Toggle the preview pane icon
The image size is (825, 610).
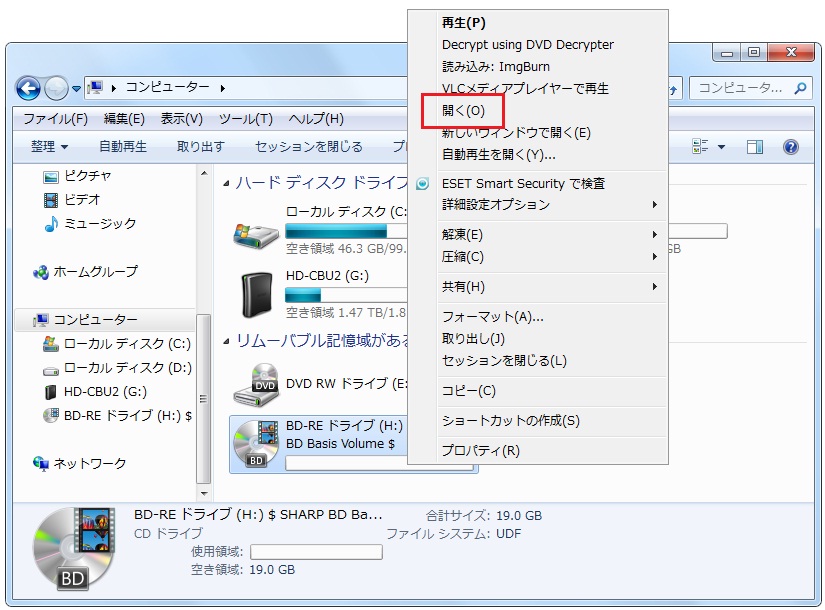755,147
